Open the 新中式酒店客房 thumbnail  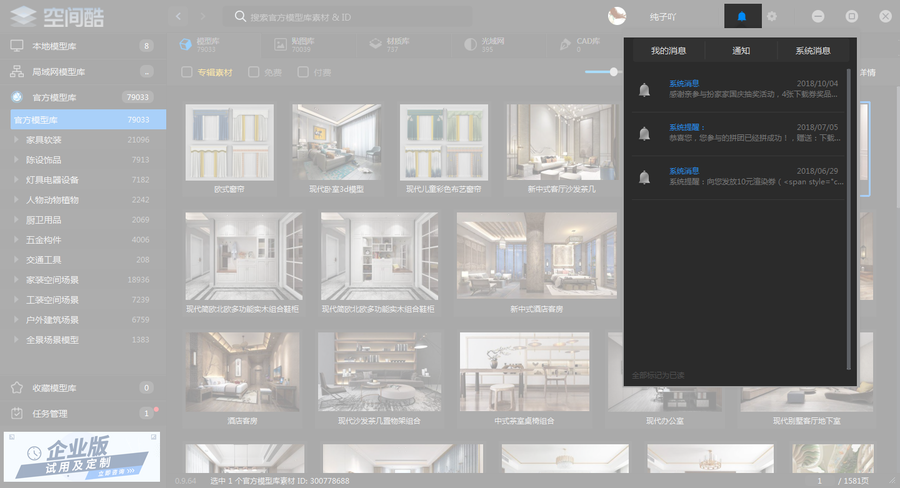(x=537, y=255)
